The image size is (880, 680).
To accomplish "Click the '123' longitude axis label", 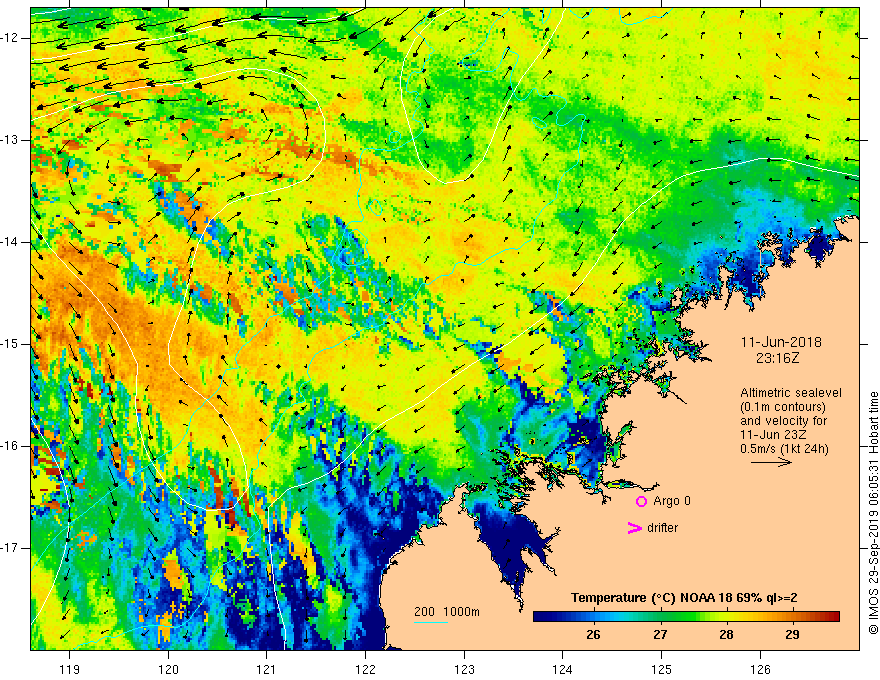I will [x=464, y=669].
